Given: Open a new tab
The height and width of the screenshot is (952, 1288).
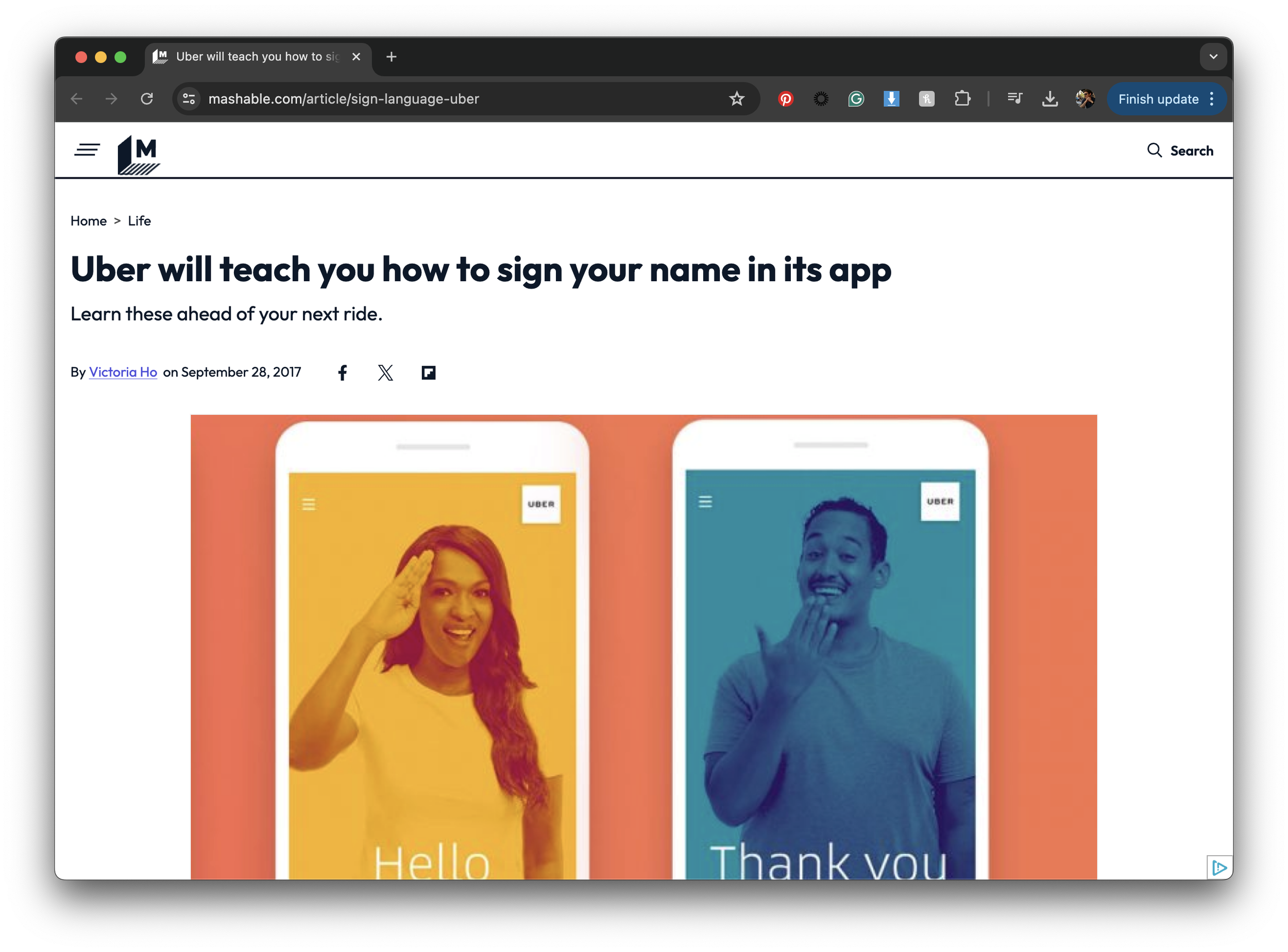Looking at the screenshot, I should tap(392, 57).
